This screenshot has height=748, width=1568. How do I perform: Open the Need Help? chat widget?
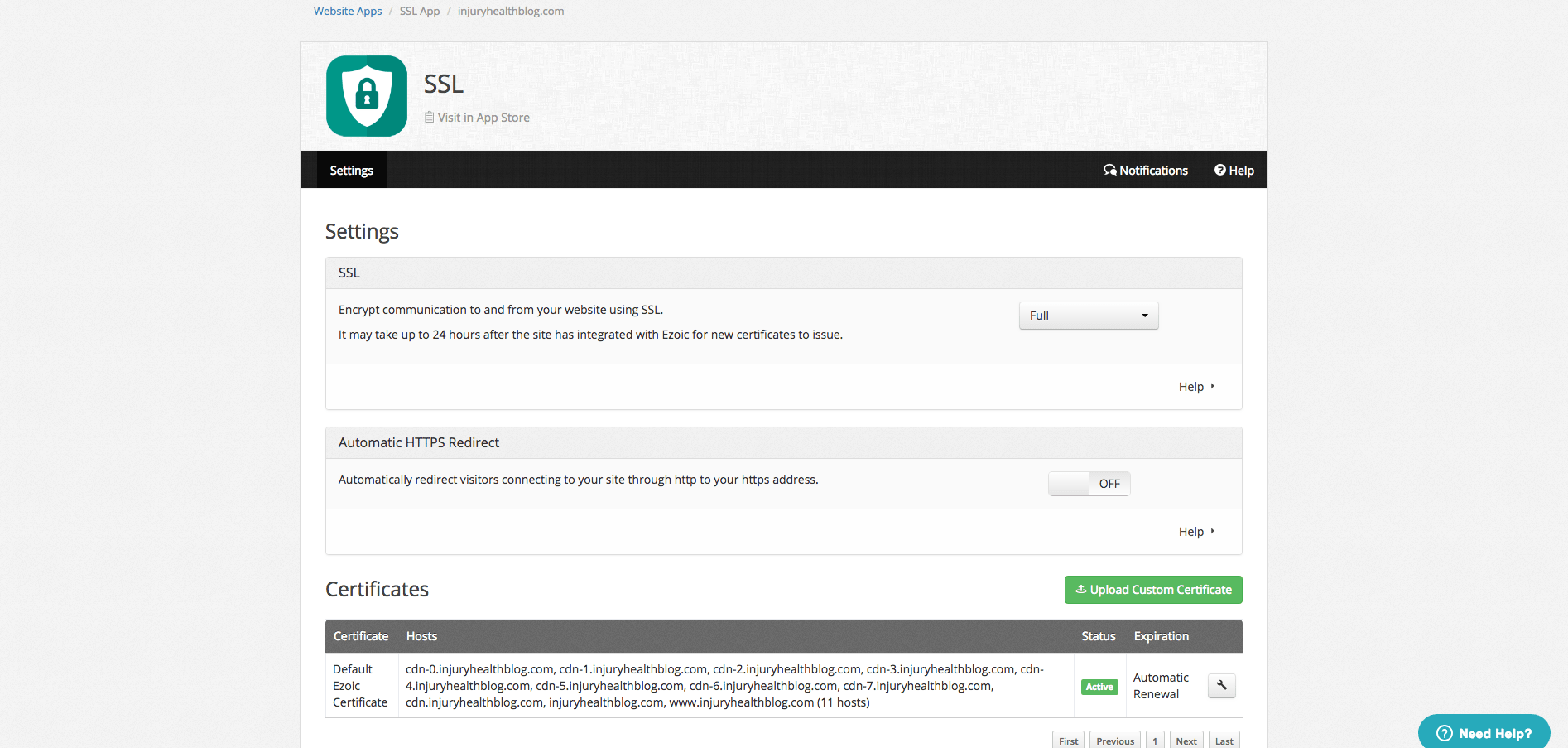coord(1484,732)
